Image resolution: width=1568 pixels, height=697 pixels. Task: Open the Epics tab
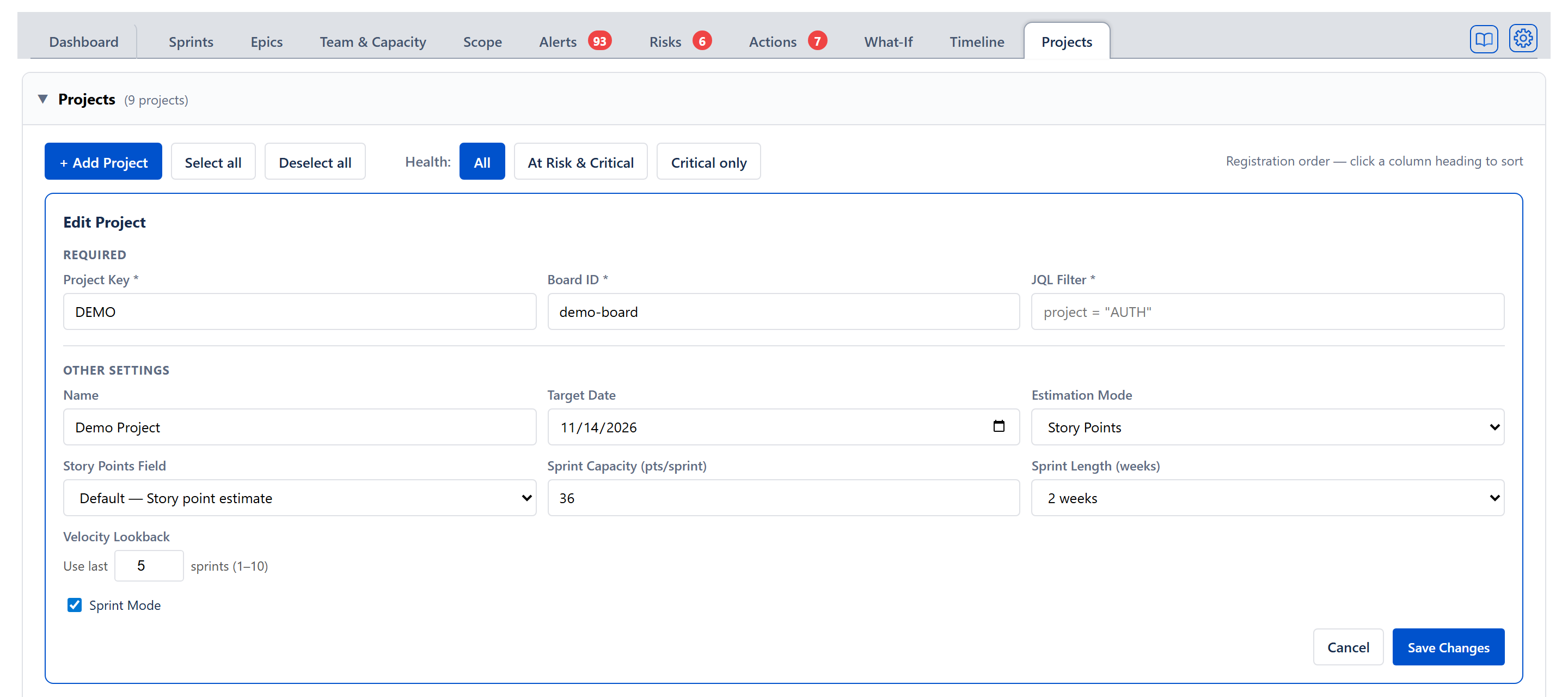[x=267, y=41]
